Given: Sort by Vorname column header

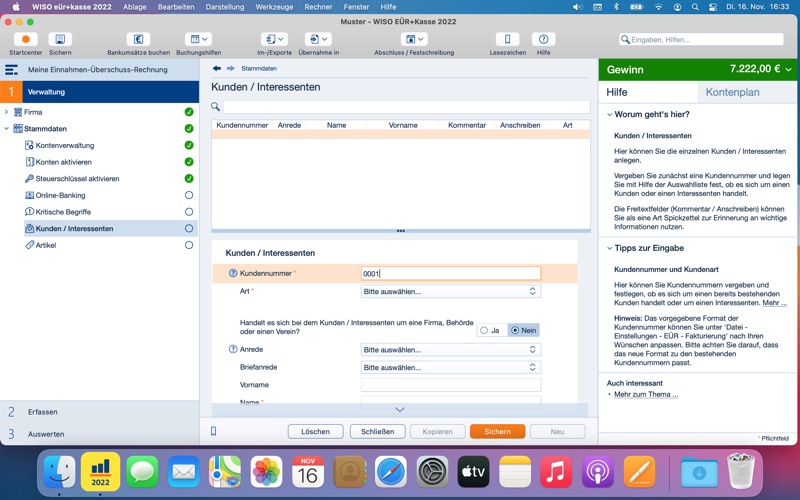Looking at the screenshot, I should point(403,125).
